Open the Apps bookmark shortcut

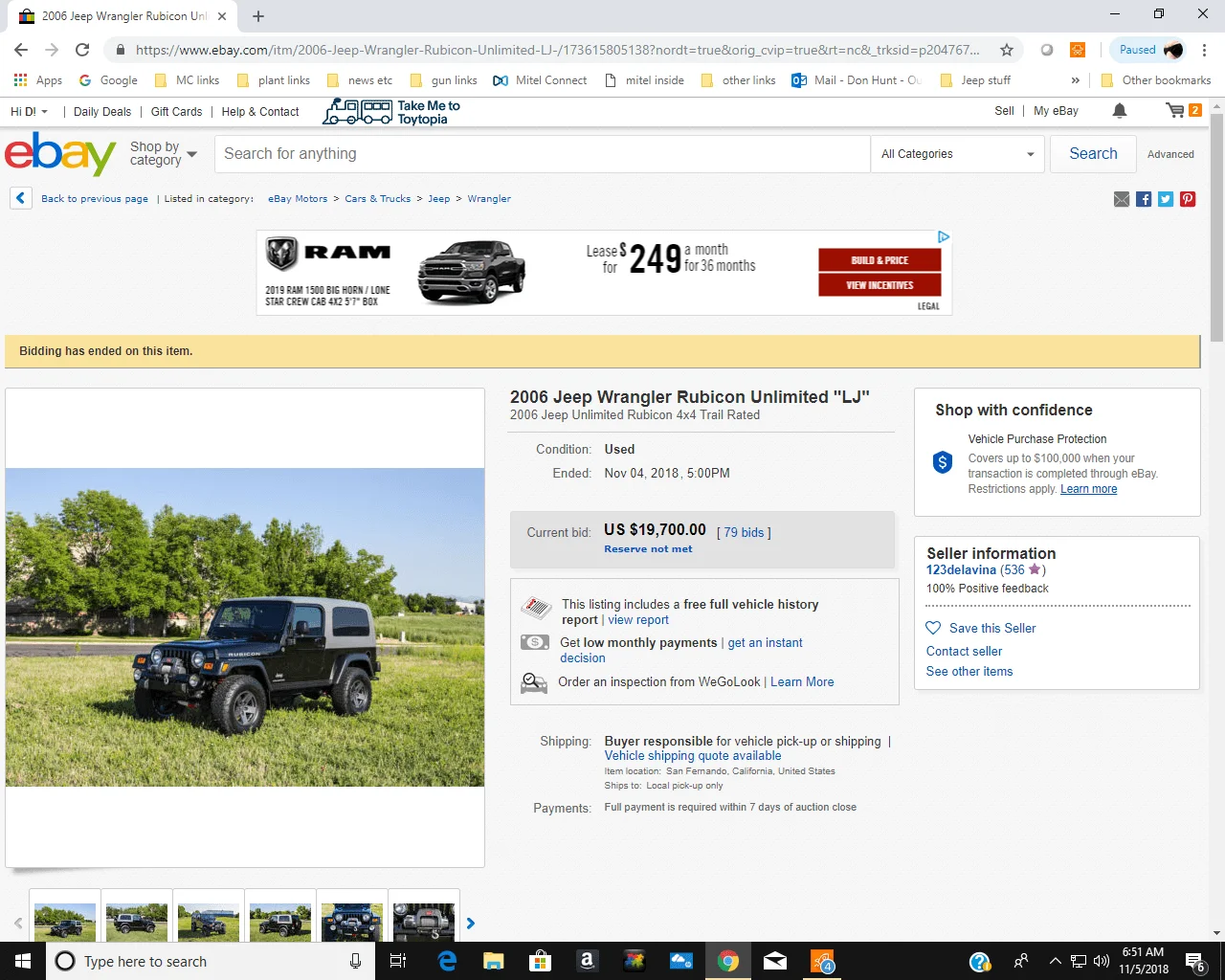tap(38, 80)
